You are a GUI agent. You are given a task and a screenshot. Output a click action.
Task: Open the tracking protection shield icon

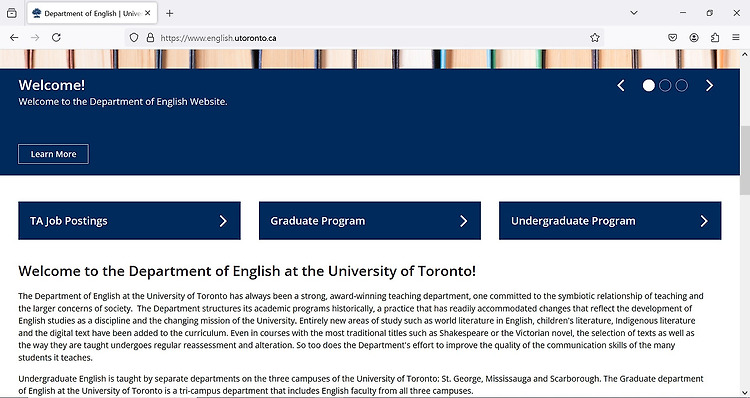click(x=134, y=37)
